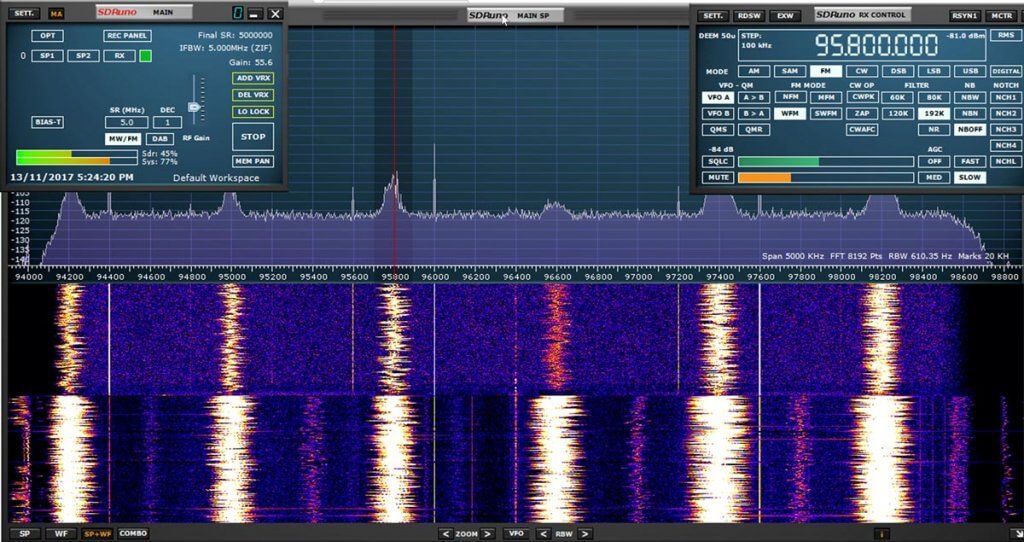Click the DEL VRX button
This screenshot has width=1024, height=542.
253,95
